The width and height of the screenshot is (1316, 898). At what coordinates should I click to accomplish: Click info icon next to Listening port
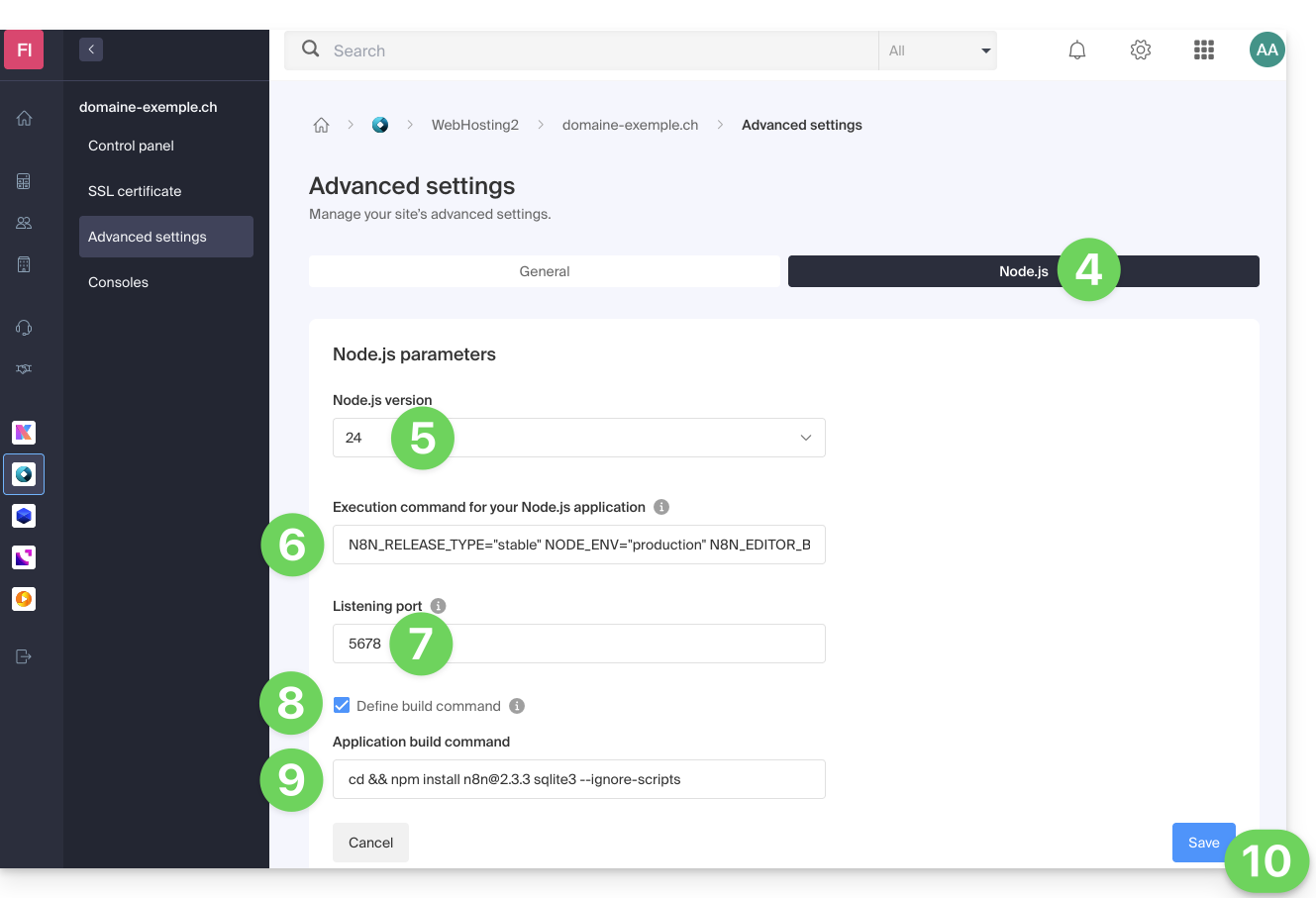(439, 606)
